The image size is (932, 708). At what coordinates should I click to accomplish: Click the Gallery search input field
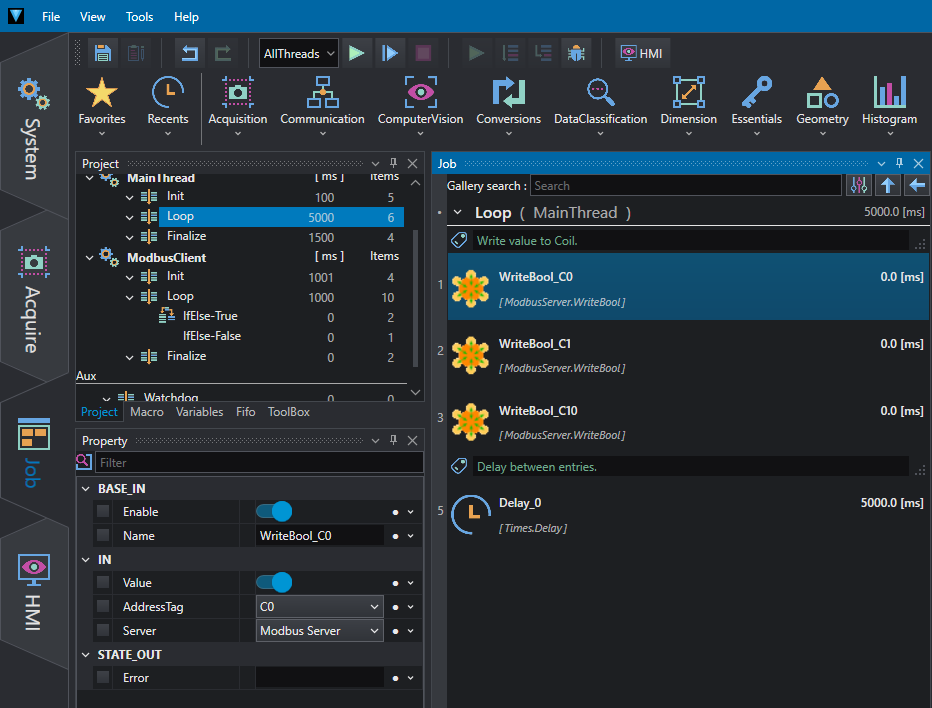(686, 185)
